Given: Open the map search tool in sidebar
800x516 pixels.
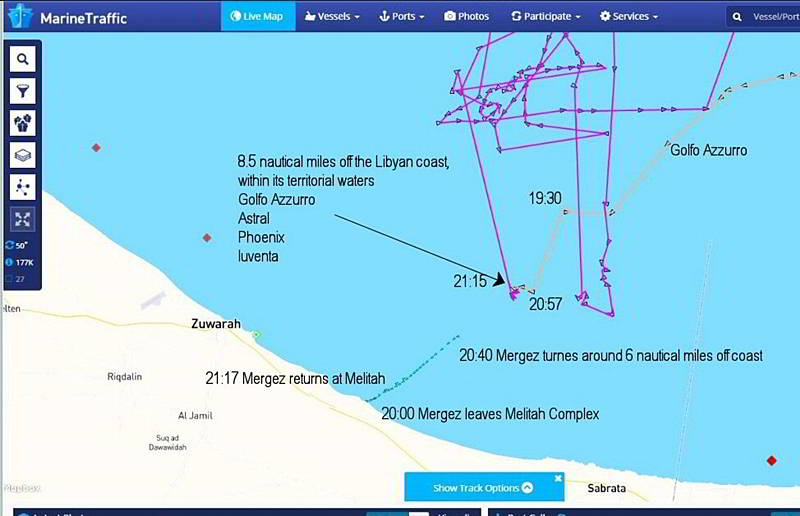Looking at the screenshot, I should pyautogui.click(x=22, y=59).
